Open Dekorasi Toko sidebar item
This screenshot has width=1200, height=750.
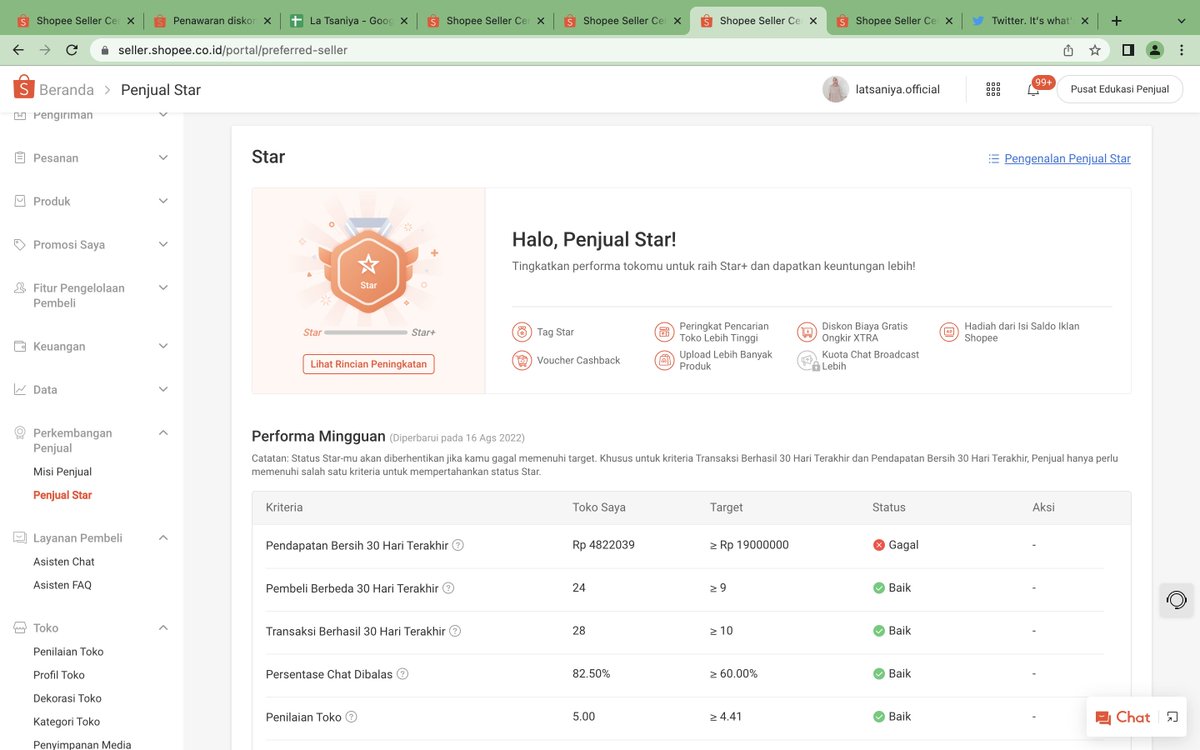pos(67,698)
